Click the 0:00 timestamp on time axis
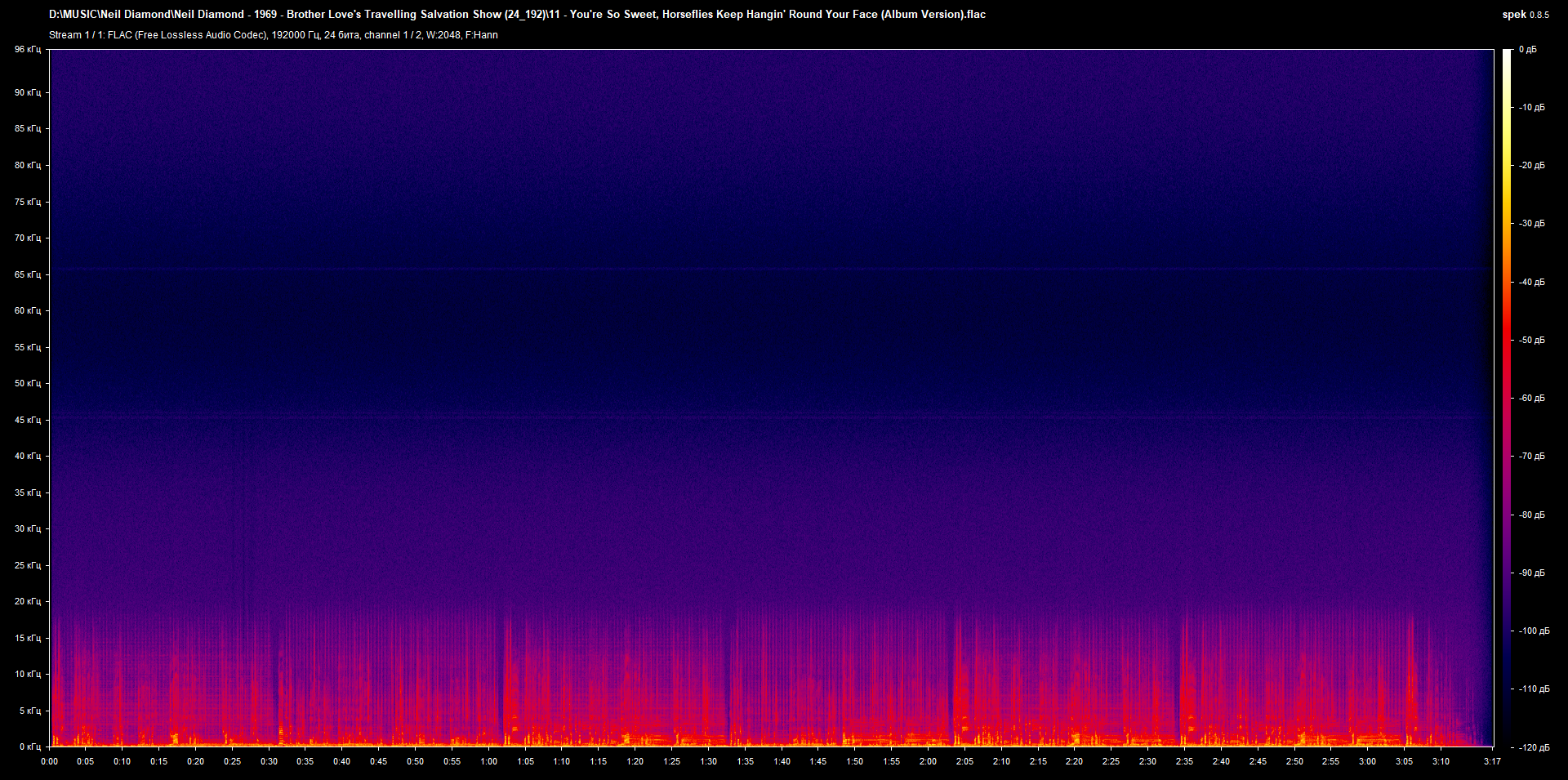This screenshot has width=1568, height=780. click(x=50, y=761)
